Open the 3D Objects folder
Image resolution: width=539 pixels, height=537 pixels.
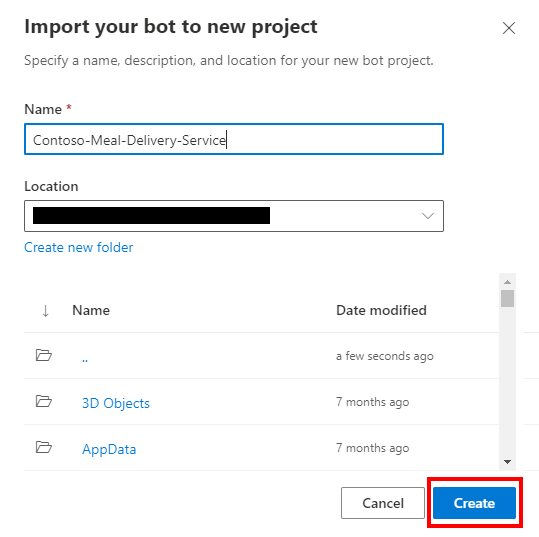tap(116, 403)
